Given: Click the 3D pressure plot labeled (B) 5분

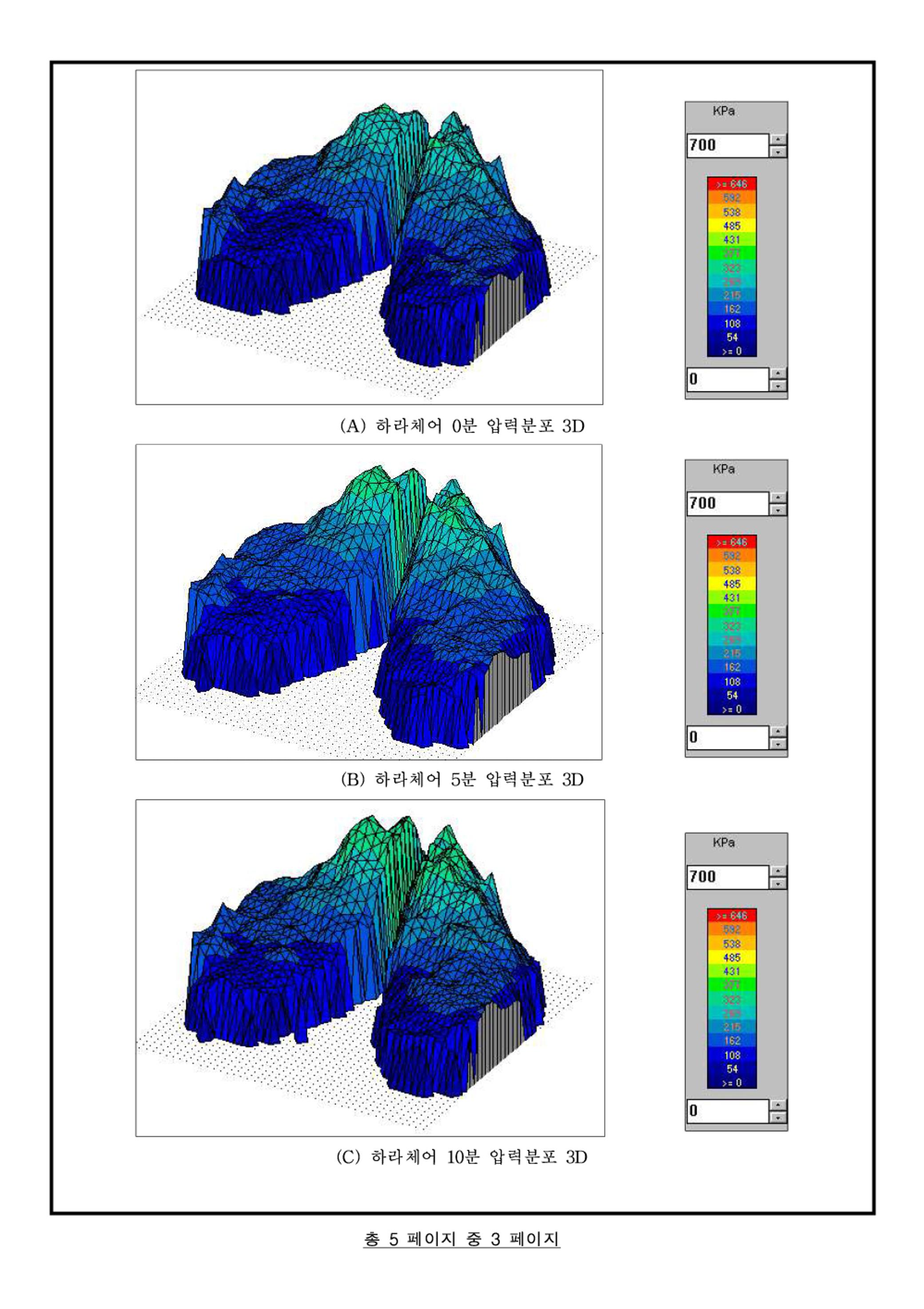Looking at the screenshot, I should click(369, 602).
